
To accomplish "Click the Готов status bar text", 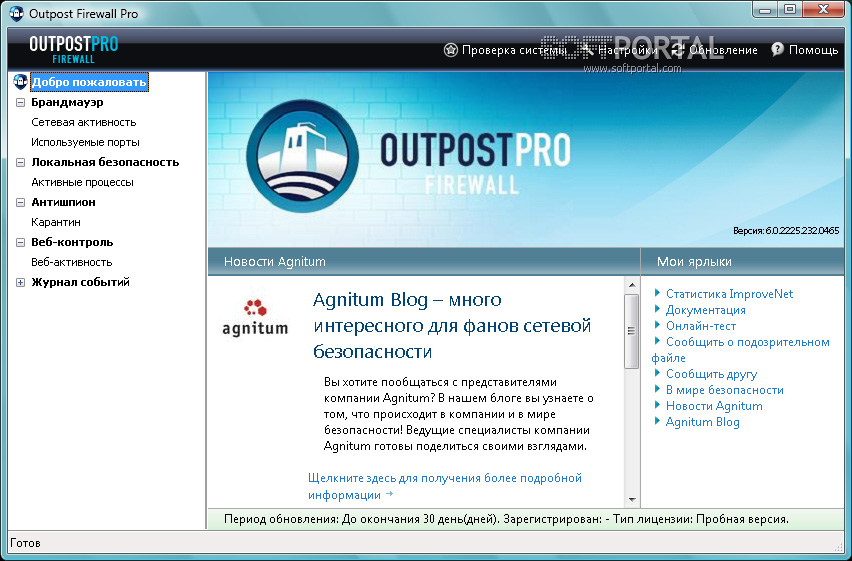I will [25, 543].
